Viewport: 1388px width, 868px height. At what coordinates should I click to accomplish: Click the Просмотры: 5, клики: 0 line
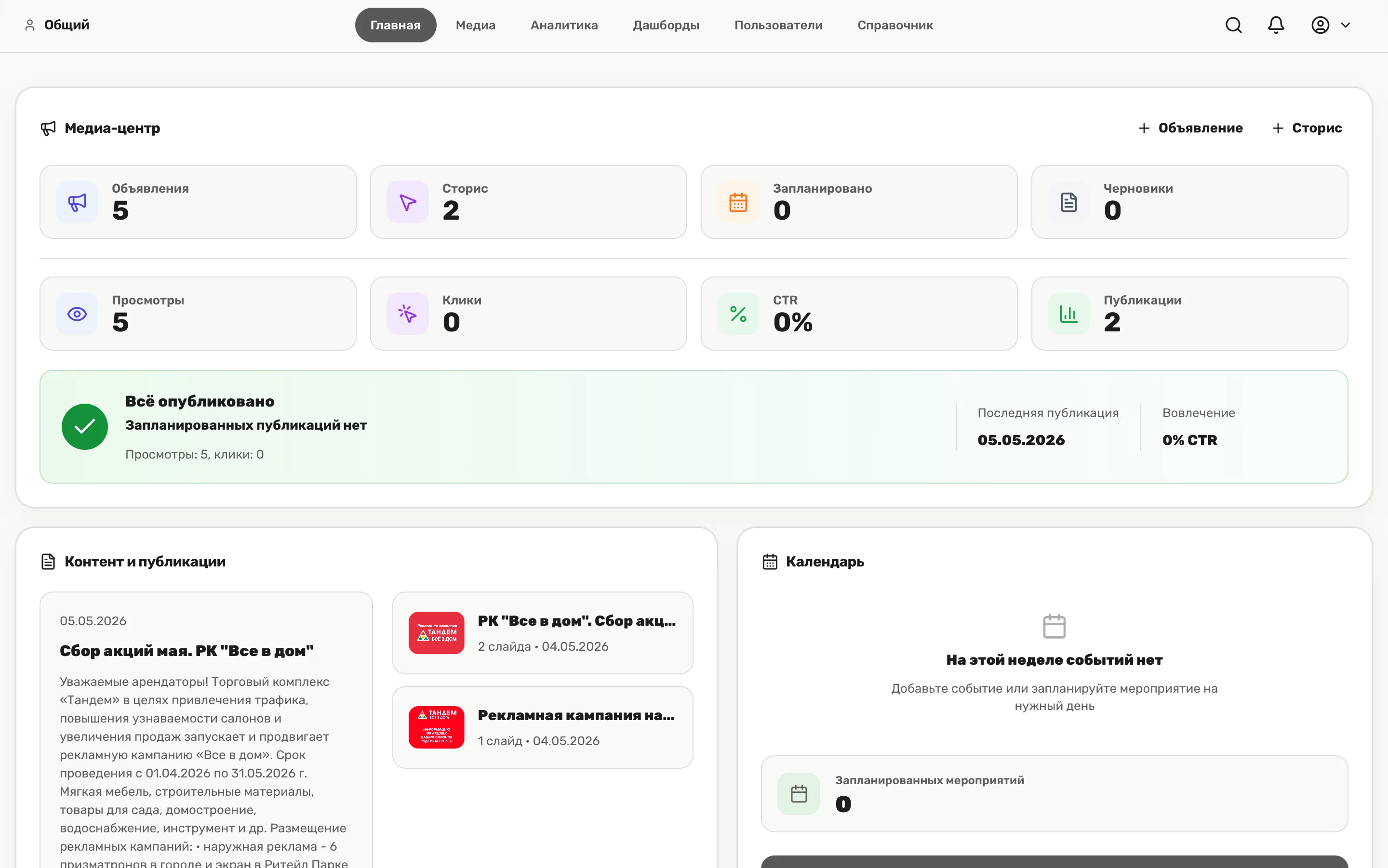pos(195,455)
